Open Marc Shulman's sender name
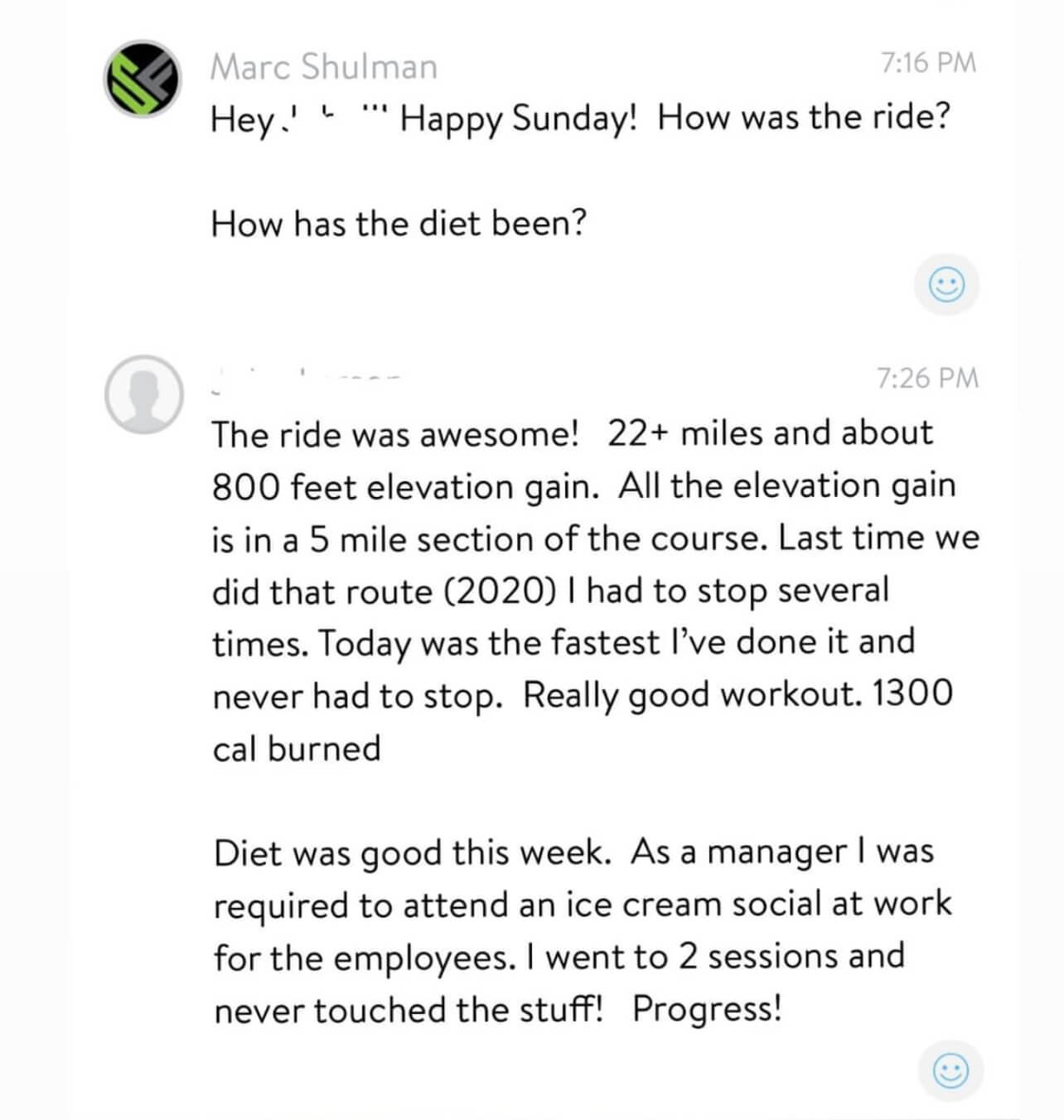This screenshot has height=1120, width=1064. point(323,66)
